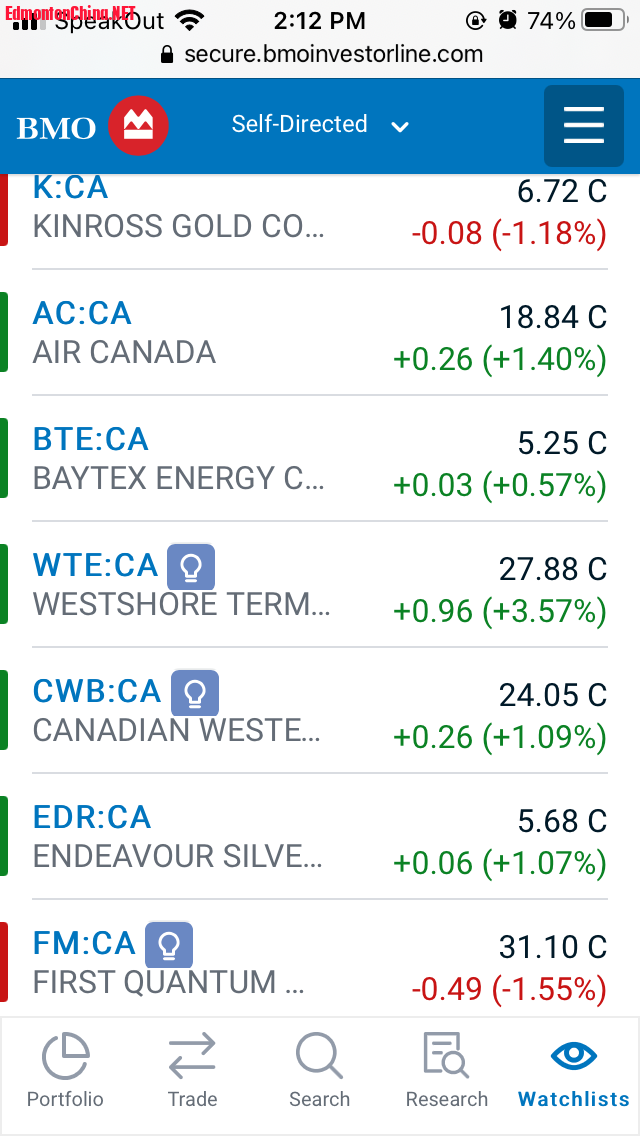Tap the WTE:CA ticker symbol
This screenshot has height=1136, width=640.
tap(95, 566)
